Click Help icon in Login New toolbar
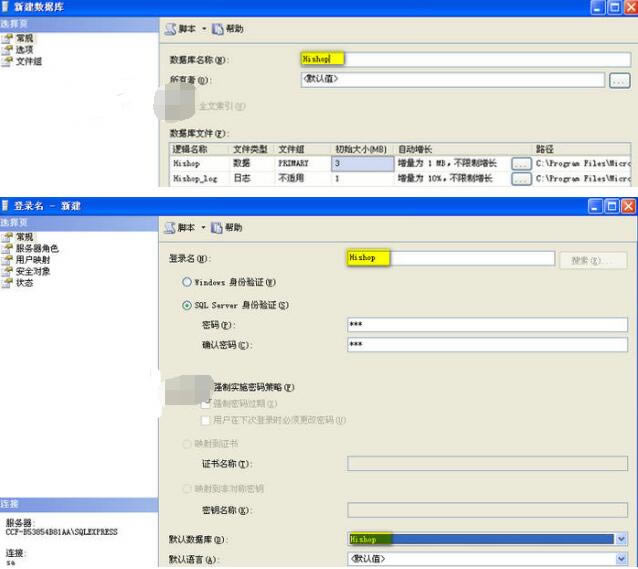Viewport: 638px width, 569px height. [x=216, y=228]
